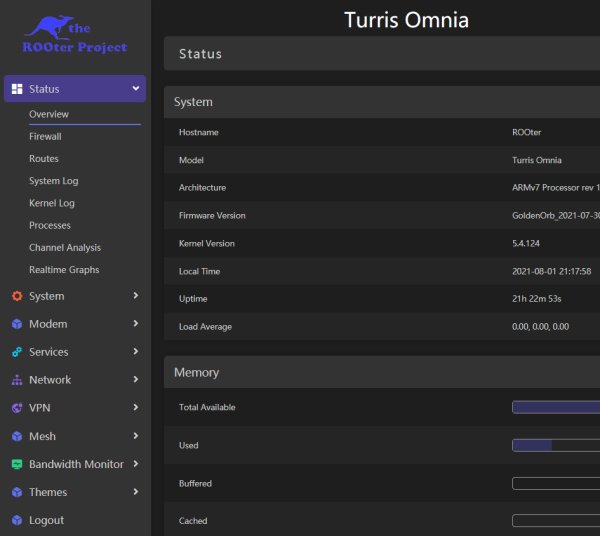Click the Used memory progress bar
600x536 pixels.
556,445
